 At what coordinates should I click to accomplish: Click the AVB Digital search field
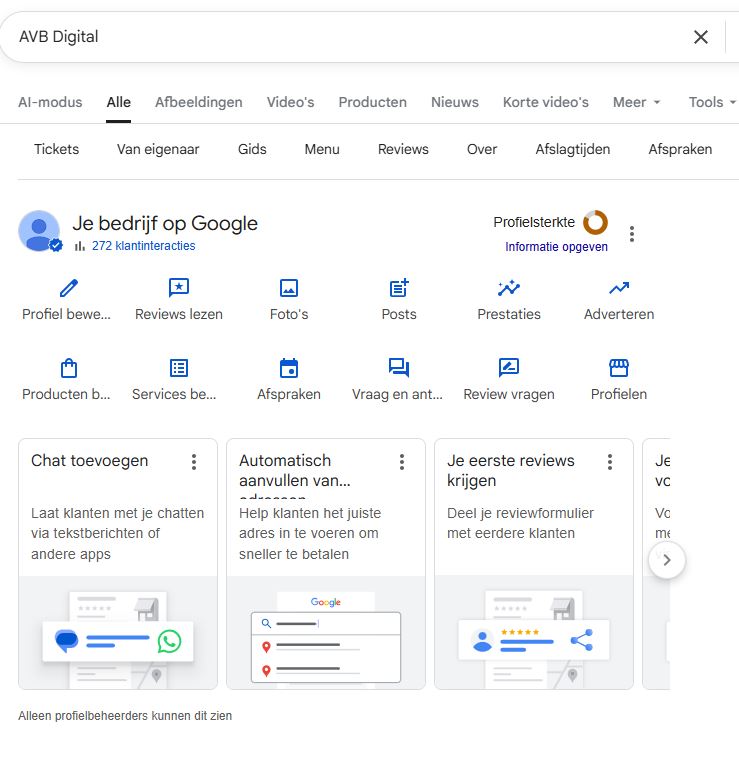[x=339, y=37]
